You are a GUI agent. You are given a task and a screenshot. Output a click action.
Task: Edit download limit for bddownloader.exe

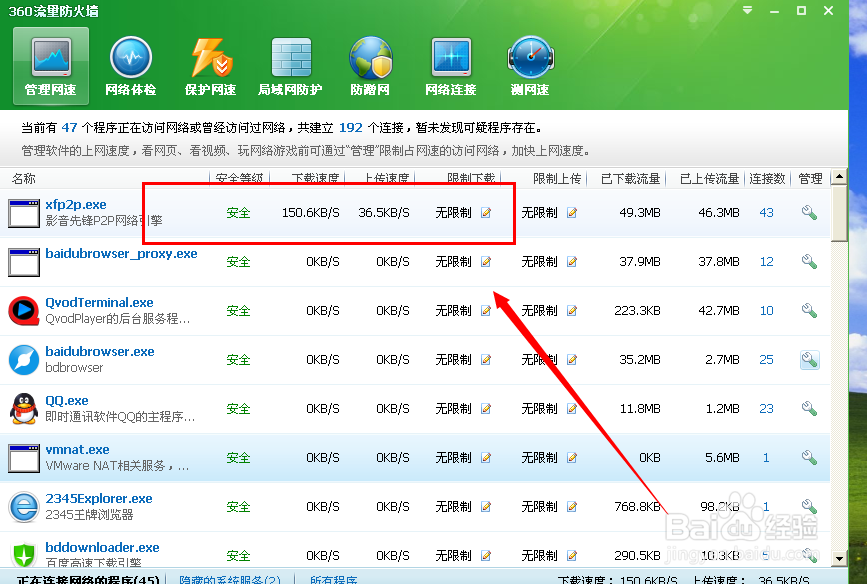coord(486,555)
